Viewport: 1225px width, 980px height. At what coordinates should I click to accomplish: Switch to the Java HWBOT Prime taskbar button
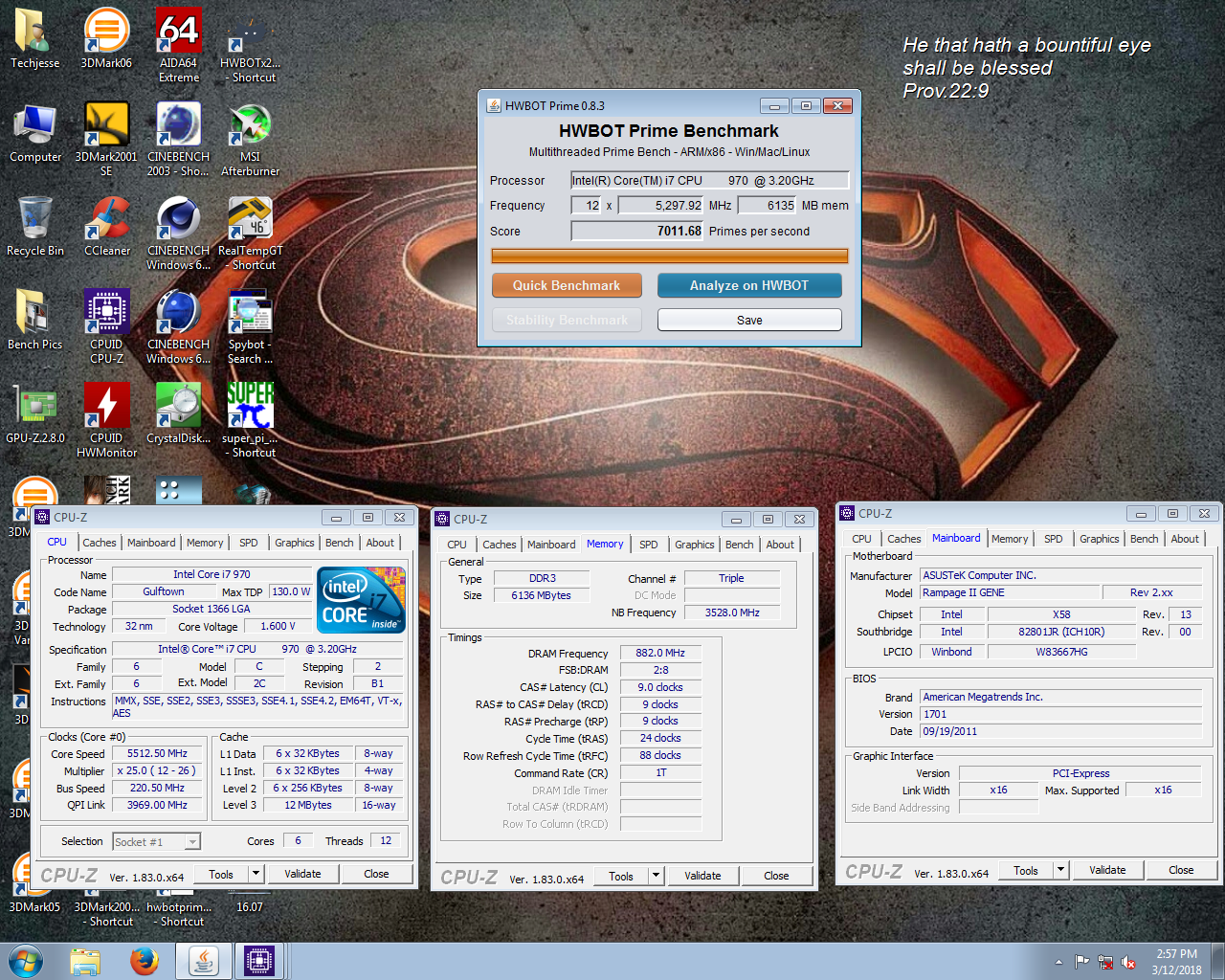[203, 961]
